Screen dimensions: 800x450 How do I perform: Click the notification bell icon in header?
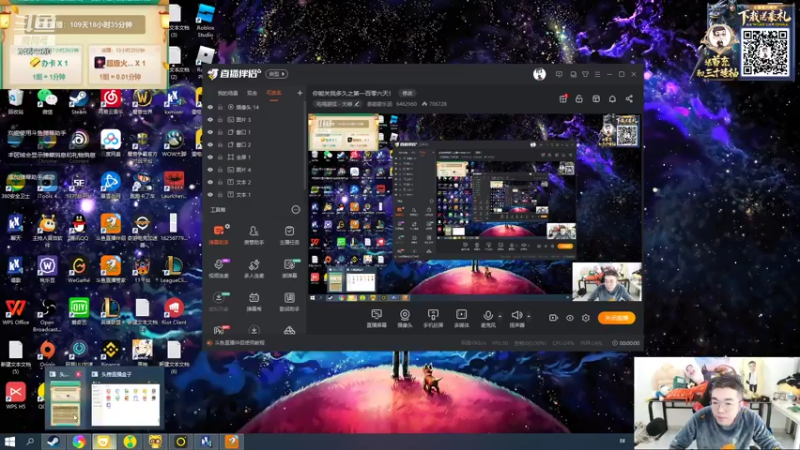coord(612,99)
